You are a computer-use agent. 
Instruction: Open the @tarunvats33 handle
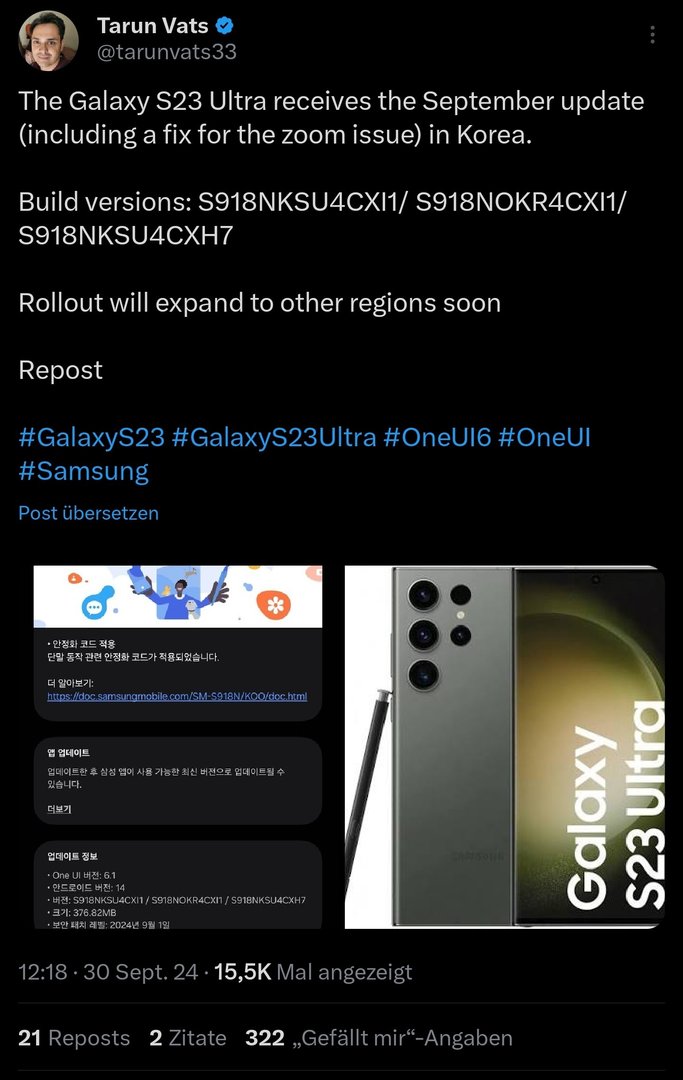tap(167, 52)
